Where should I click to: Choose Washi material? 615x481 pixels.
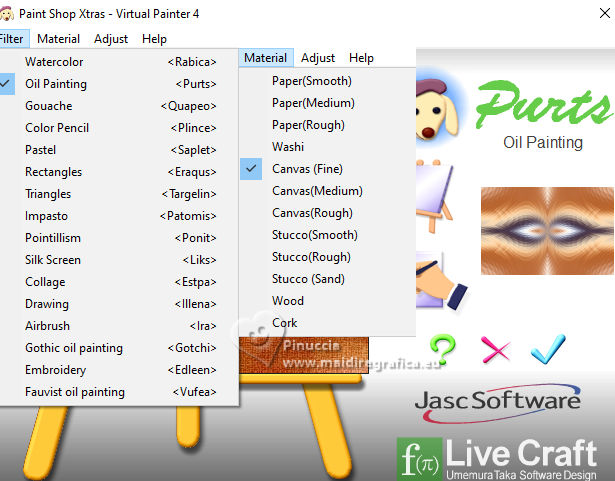(328, 147)
